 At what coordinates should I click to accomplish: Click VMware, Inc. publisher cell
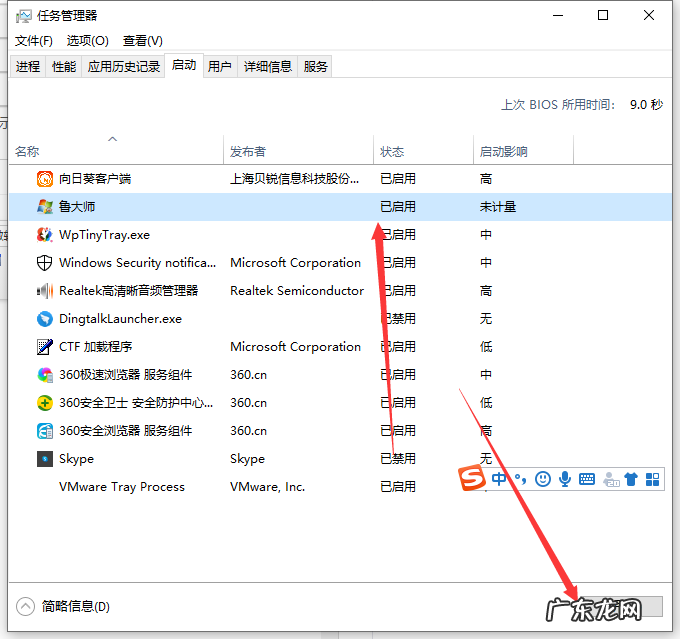pos(268,487)
